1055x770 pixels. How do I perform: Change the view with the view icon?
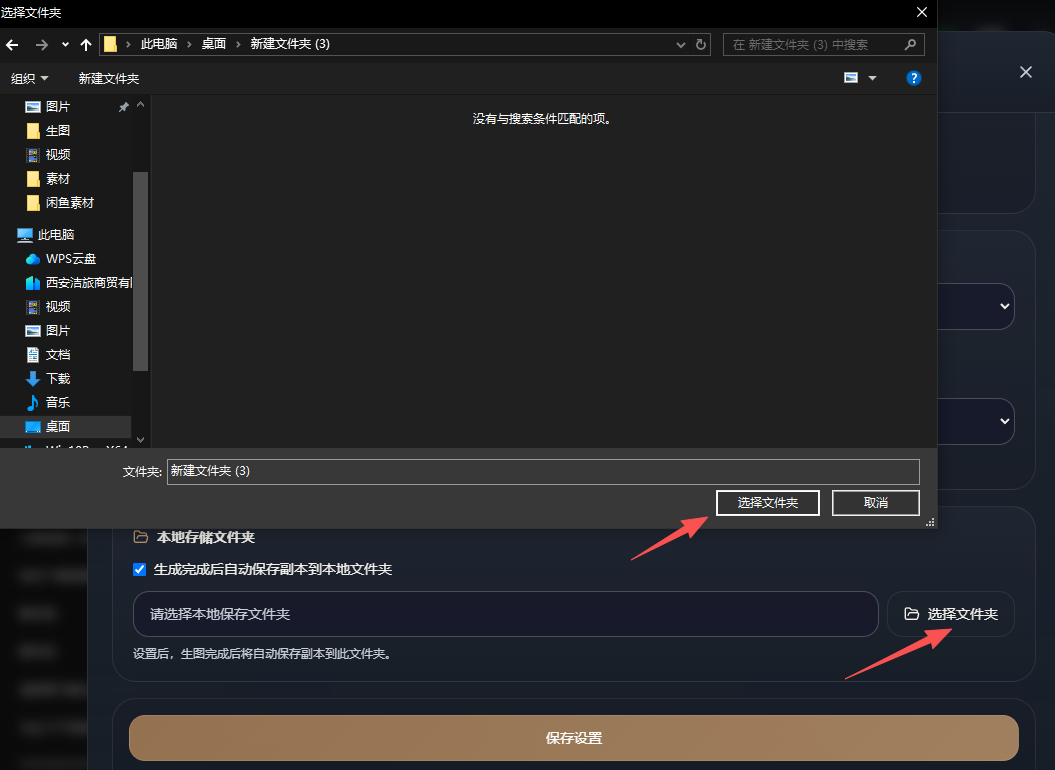pos(851,78)
